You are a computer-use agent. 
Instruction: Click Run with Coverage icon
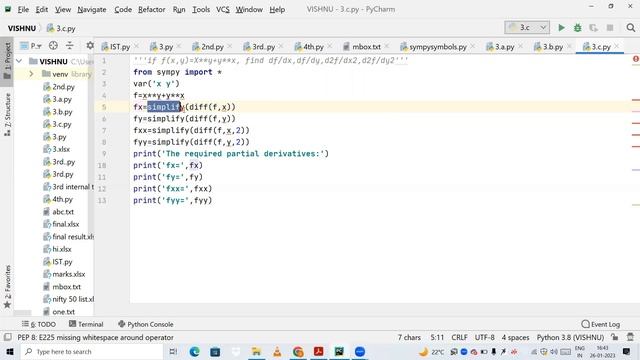point(593,28)
